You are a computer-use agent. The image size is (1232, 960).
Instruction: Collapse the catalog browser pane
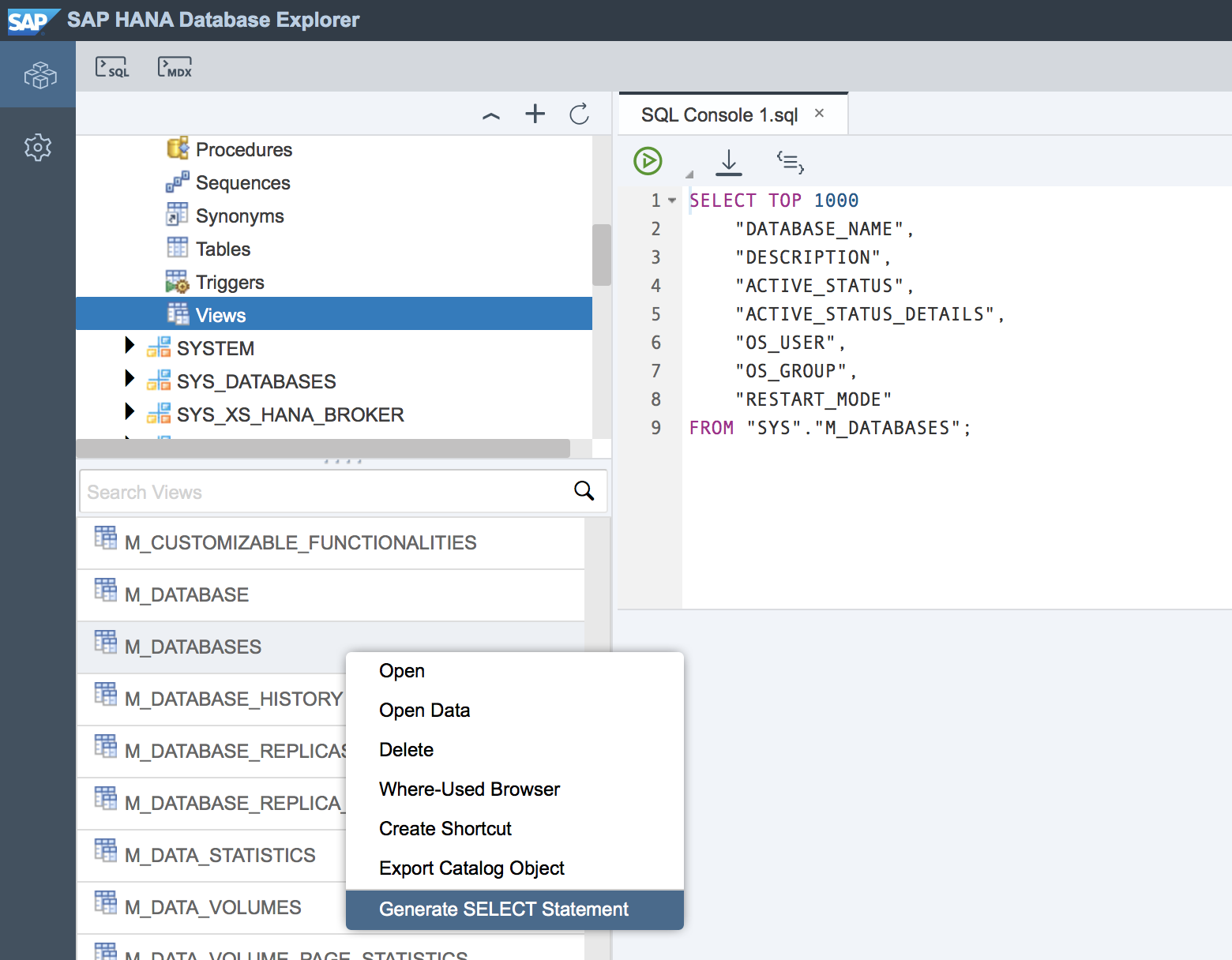click(490, 115)
